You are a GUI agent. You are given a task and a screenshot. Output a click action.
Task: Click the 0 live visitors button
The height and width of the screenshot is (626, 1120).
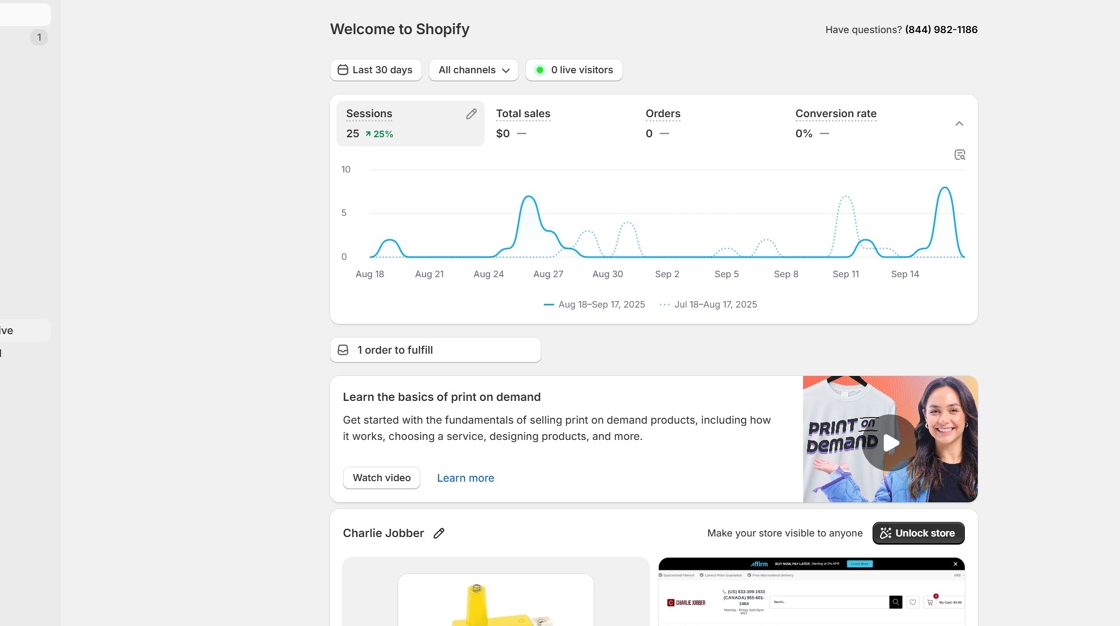tap(574, 70)
